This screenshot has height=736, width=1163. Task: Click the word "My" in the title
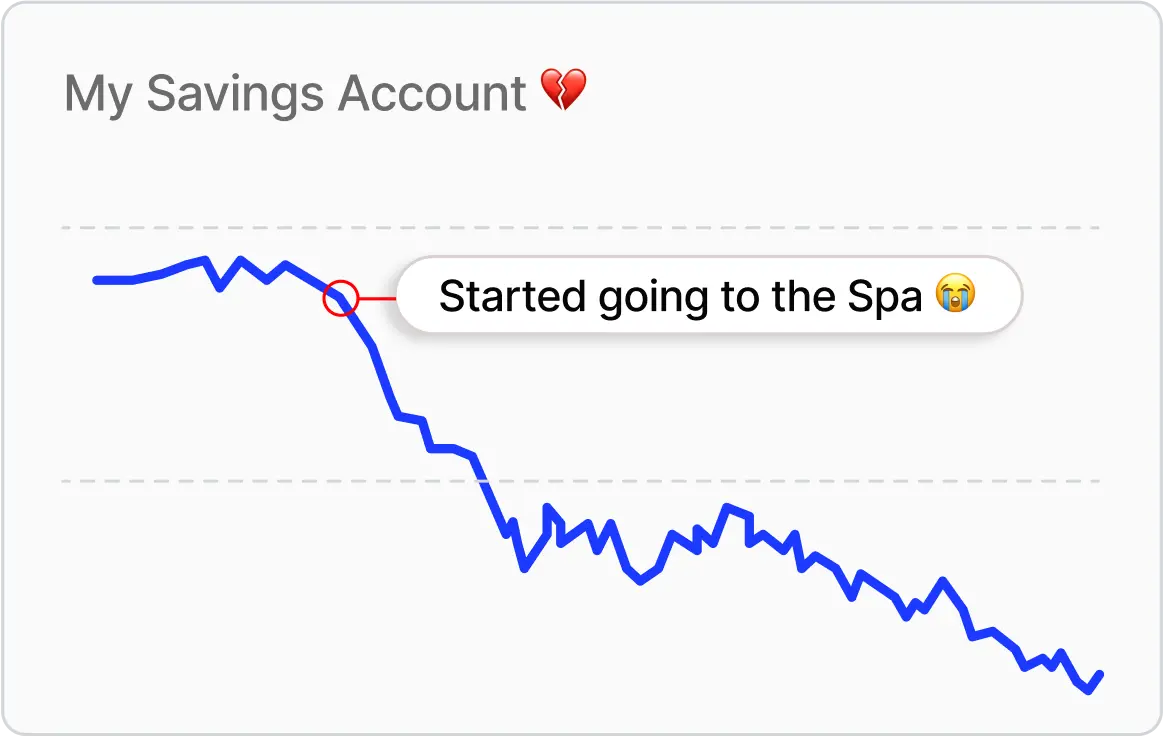[x=98, y=95]
